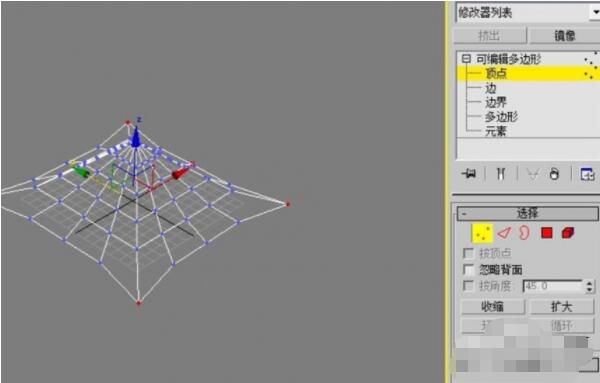Select the Element cube selection icon
Viewport: 600px width, 383px height.
click(568, 233)
